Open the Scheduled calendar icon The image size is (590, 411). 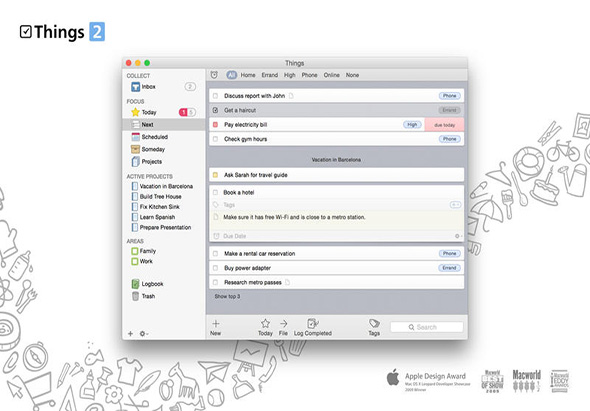135,137
